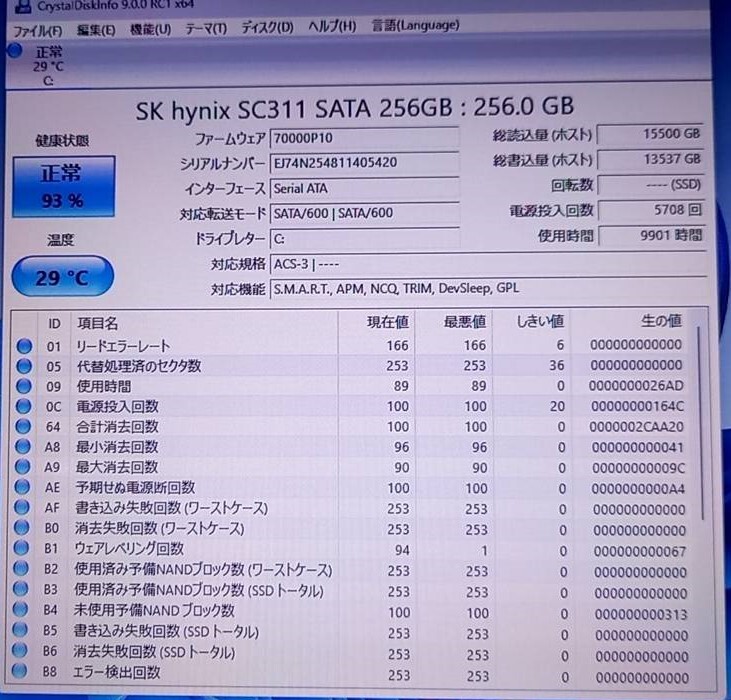Viewport: 731px width, 700px height.
Task: Click the blue status icon for row A9
Action: pyautogui.click(x=22, y=467)
